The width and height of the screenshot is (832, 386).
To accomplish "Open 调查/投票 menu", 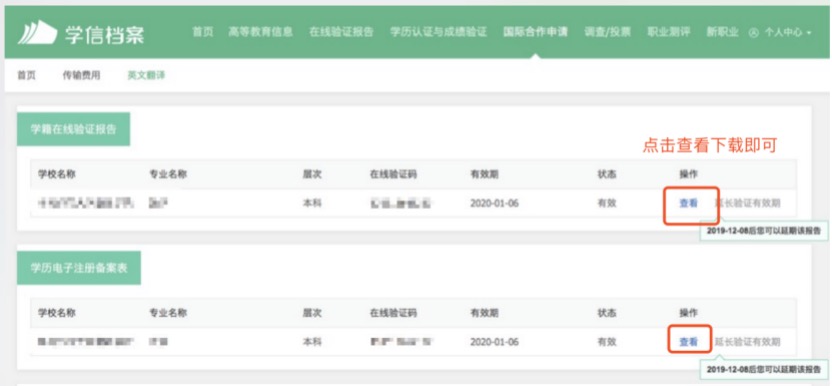I will [x=608, y=32].
